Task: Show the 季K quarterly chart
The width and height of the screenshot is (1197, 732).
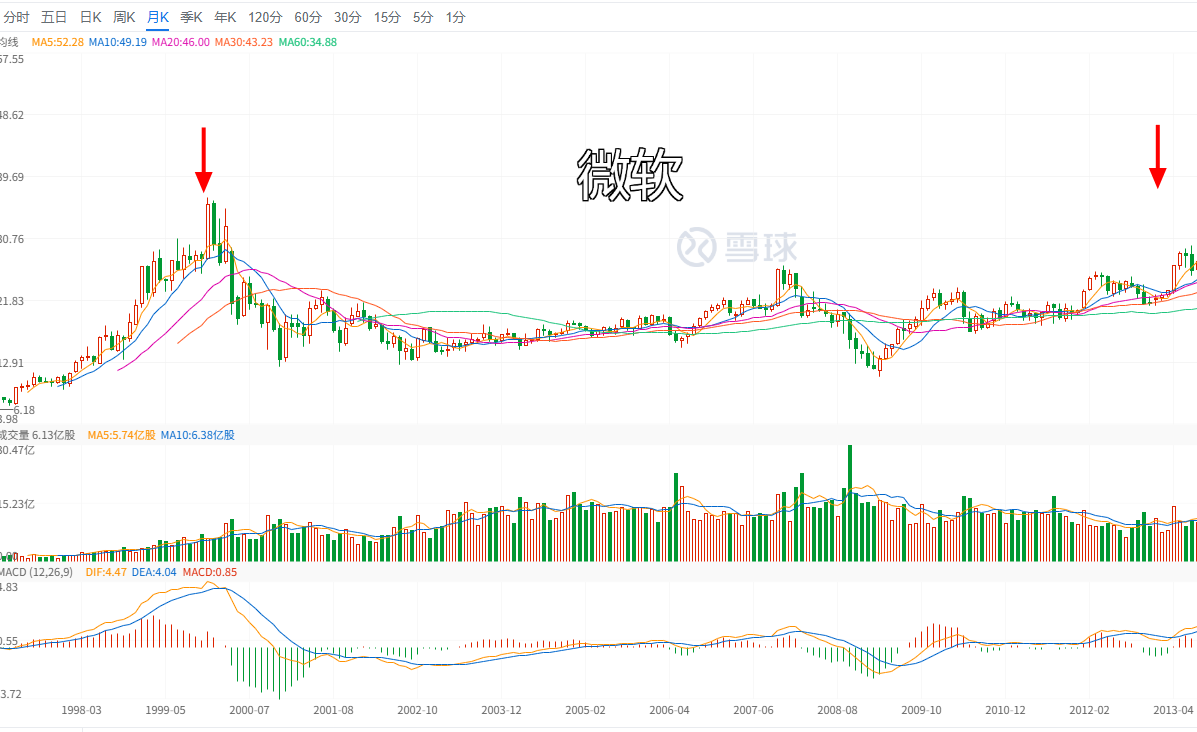Action: [192, 17]
